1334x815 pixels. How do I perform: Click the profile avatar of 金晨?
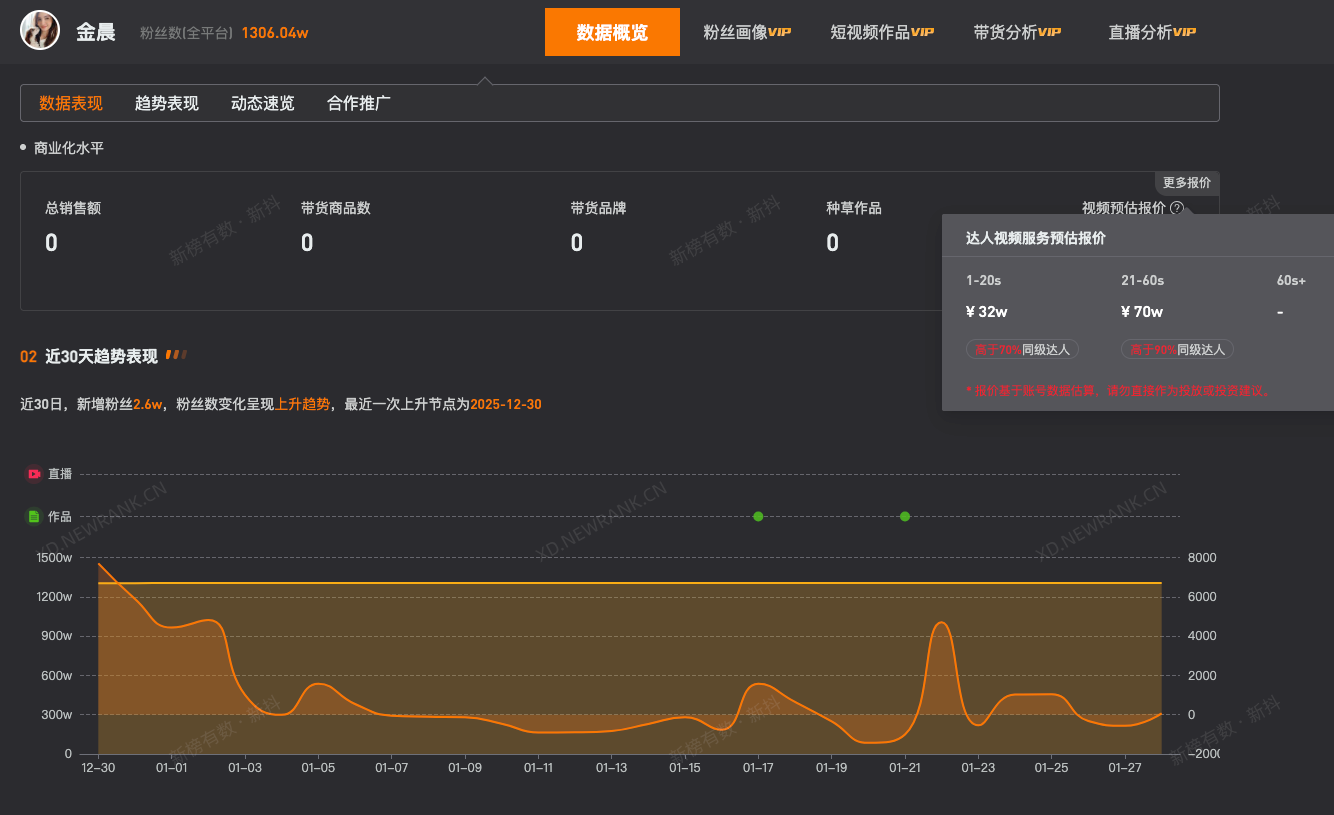[39, 30]
